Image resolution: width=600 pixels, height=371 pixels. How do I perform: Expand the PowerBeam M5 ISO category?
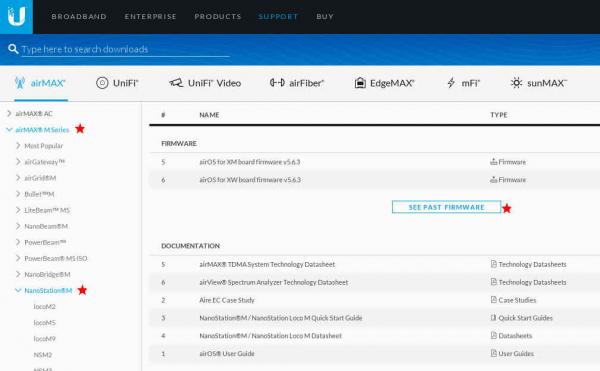(x=18, y=258)
